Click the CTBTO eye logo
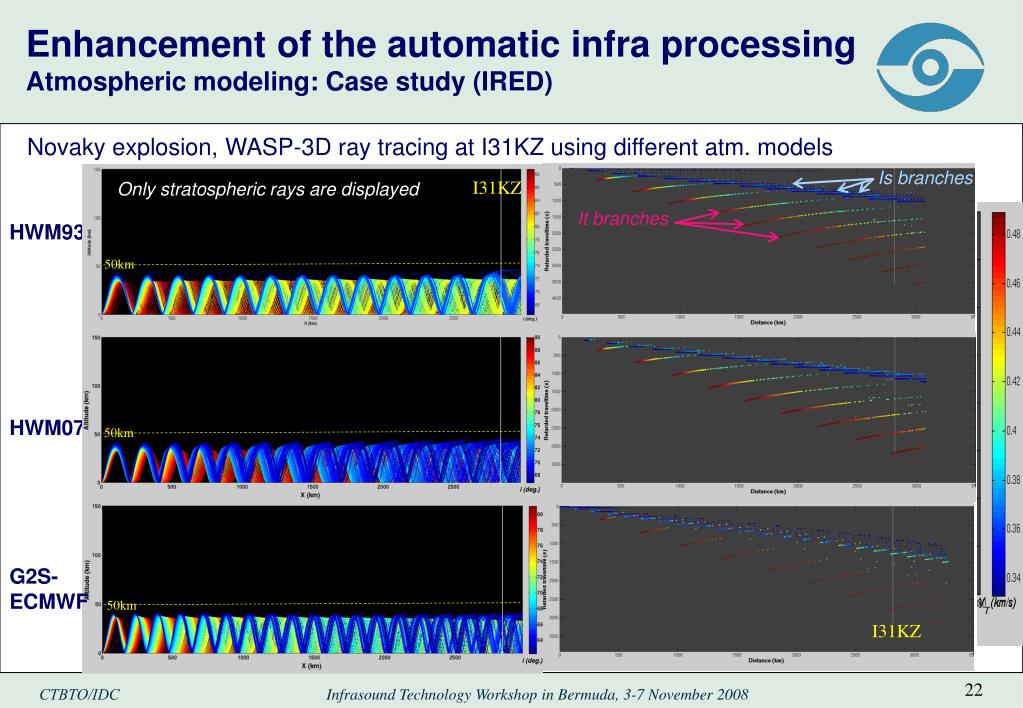 pyautogui.click(x=930, y=66)
